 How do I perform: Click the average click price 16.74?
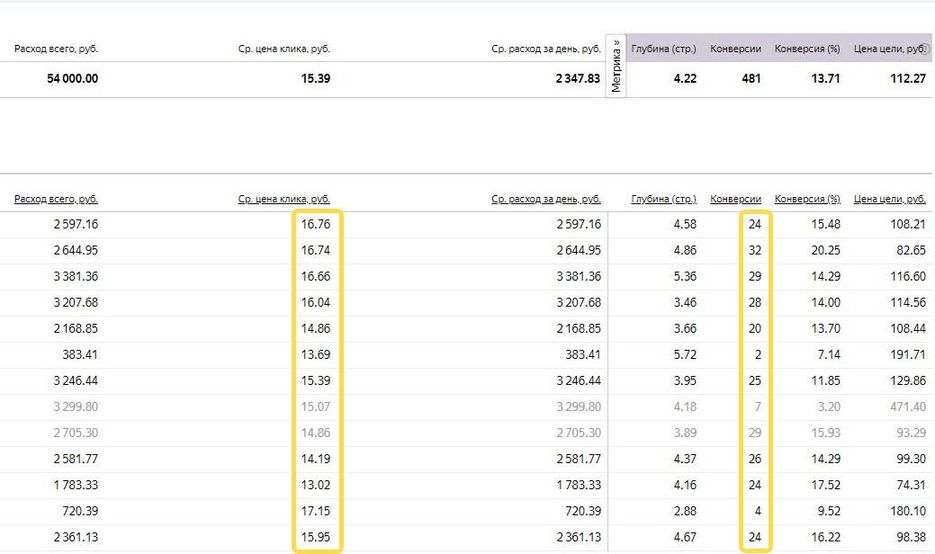(x=315, y=250)
